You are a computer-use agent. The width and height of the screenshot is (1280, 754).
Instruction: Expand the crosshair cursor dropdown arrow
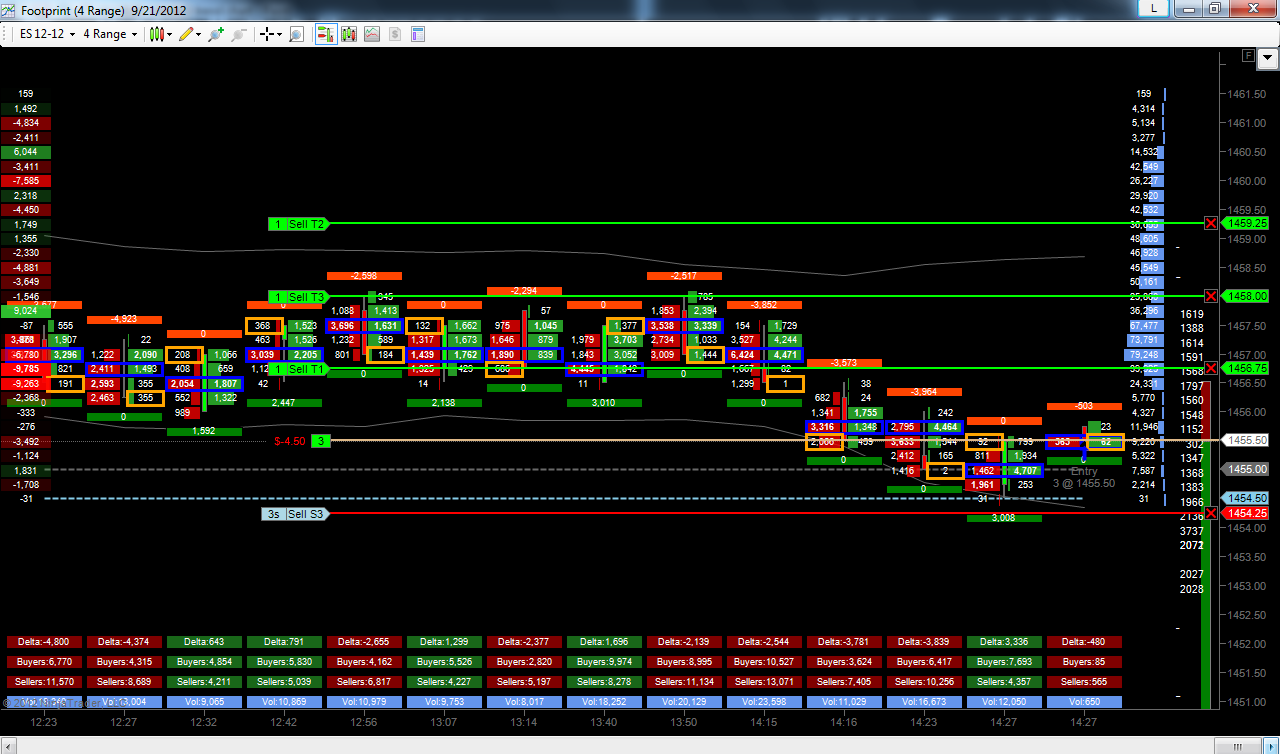coord(280,34)
